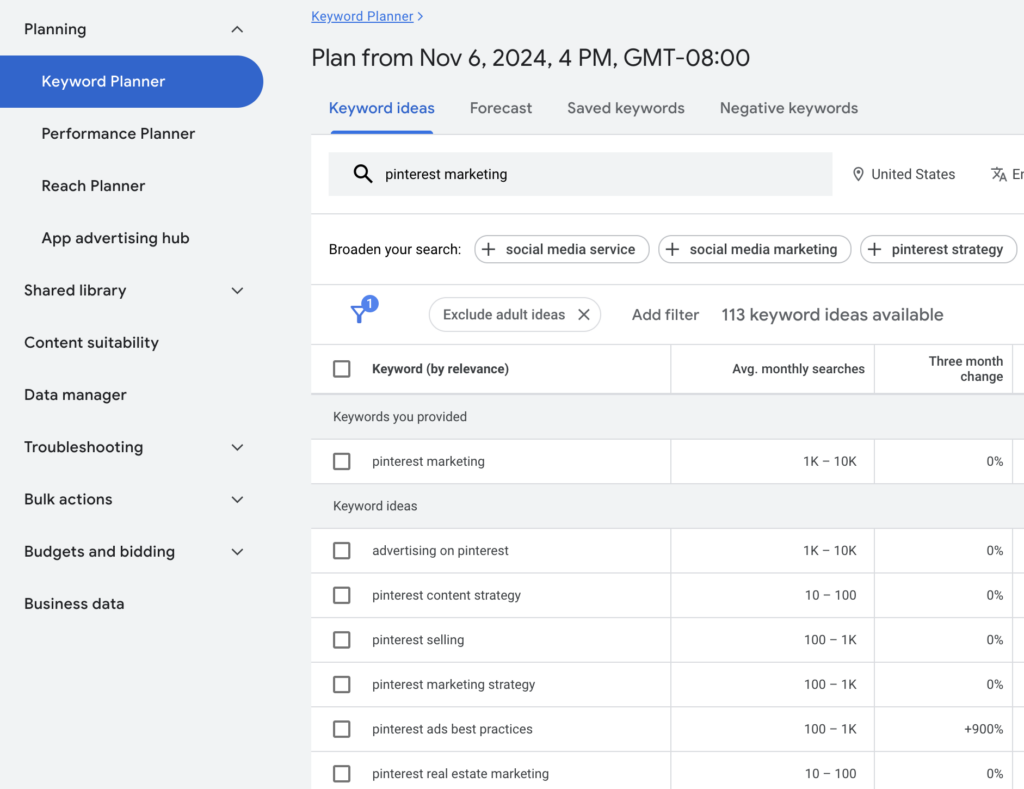Image resolution: width=1024 pixels, height=789 pixels.
Task: Sort by Three month change header
Action: [966, 369]
